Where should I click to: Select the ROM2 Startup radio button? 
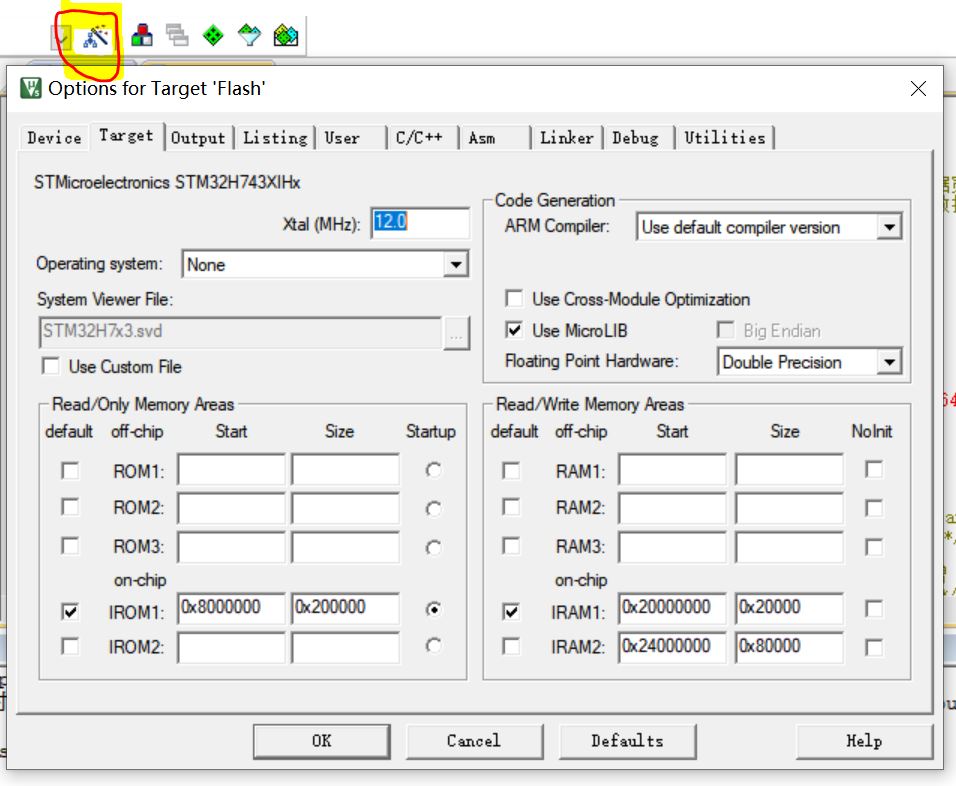[433, 509]
